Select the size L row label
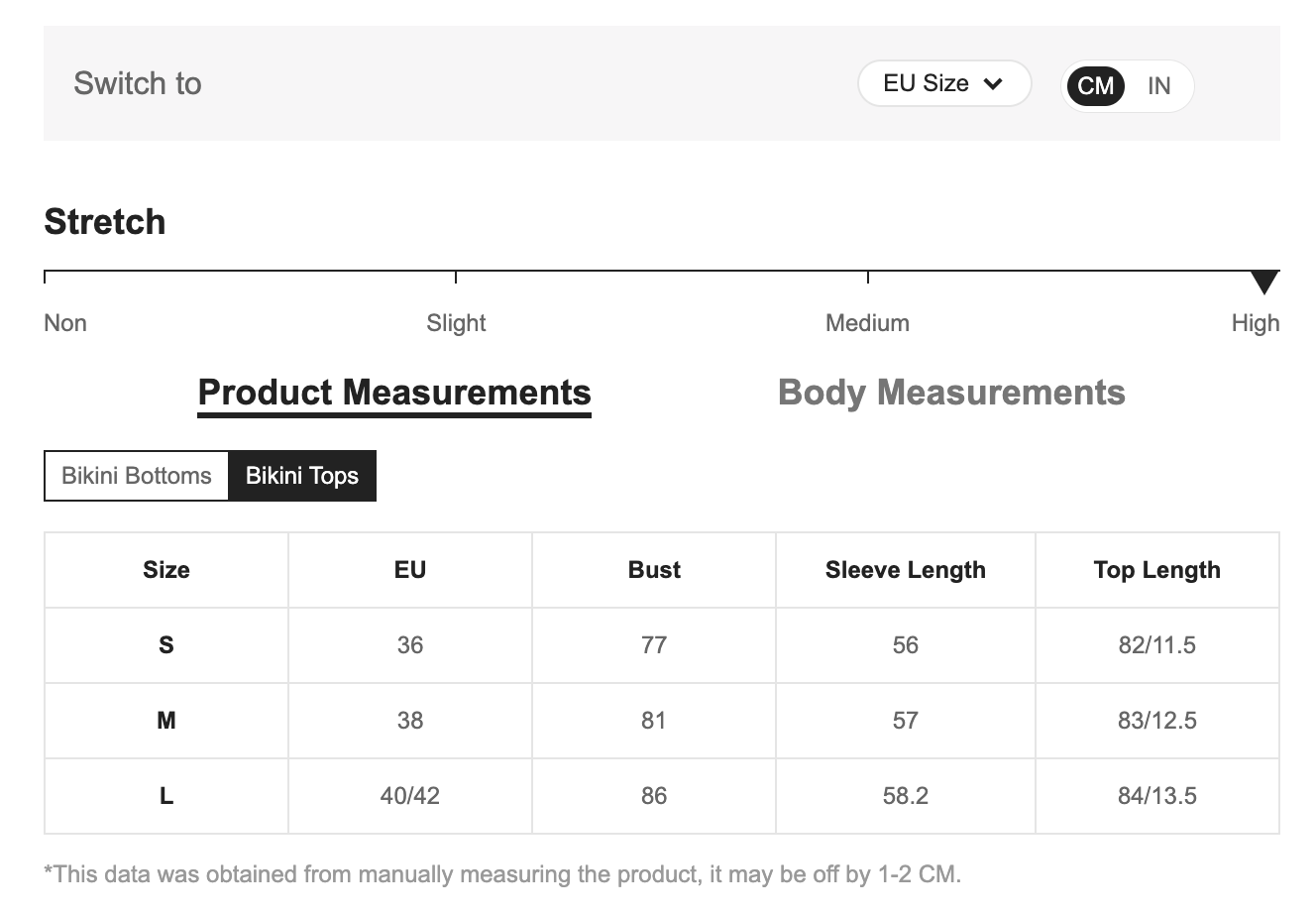This screenshot has width=1316, height=914. point(166,796)
